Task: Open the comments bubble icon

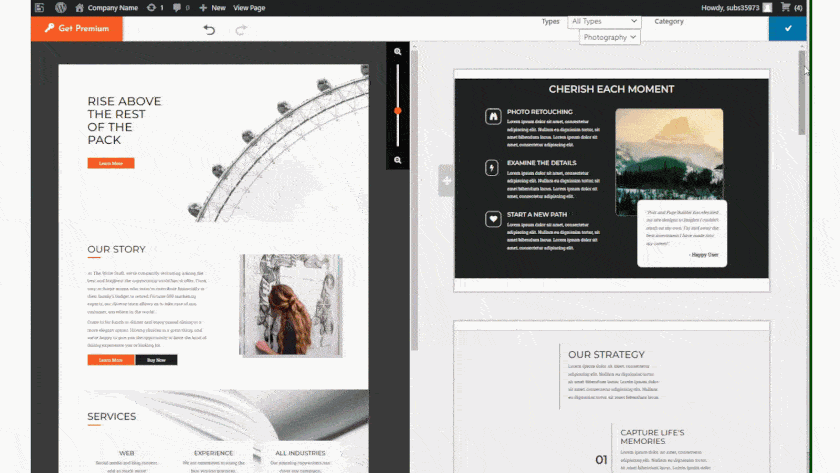Action: [x=181, y=7]
